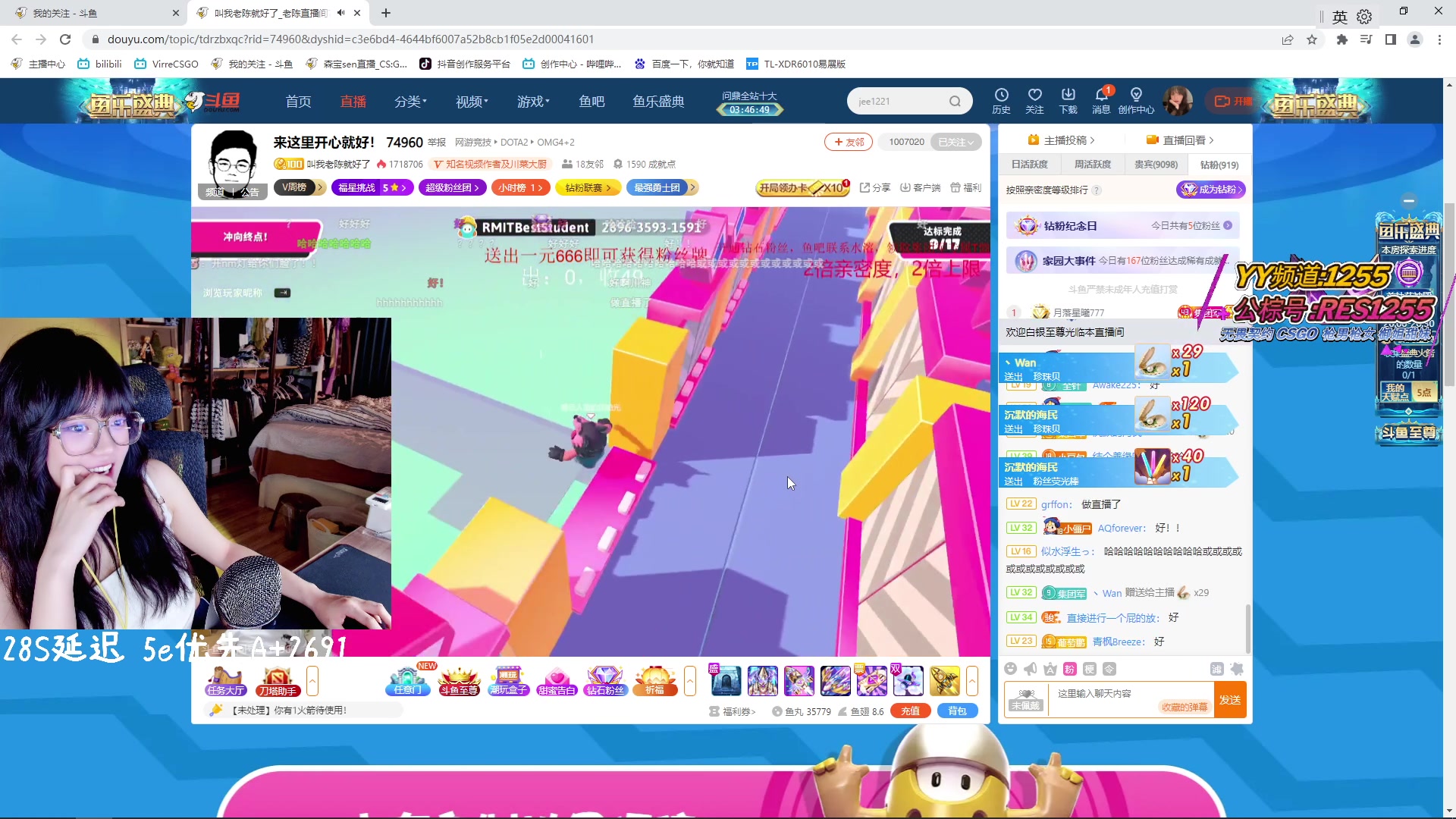Click the 开播 go-live button

click(1233, 101)
